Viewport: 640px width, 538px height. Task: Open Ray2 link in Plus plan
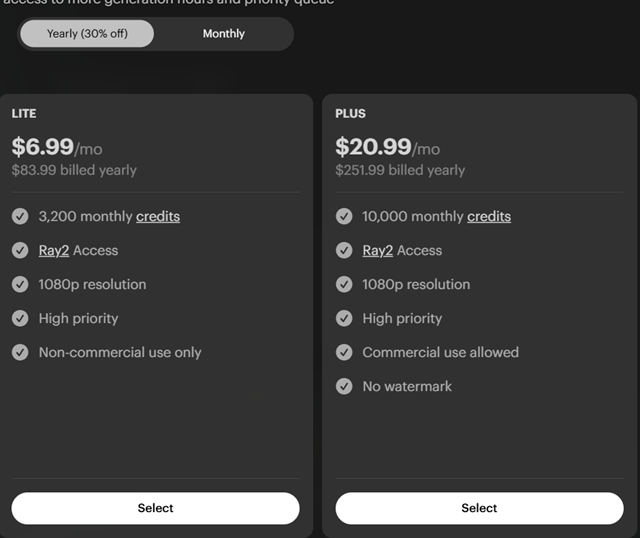pyautogui.click(x=378, y=250)
